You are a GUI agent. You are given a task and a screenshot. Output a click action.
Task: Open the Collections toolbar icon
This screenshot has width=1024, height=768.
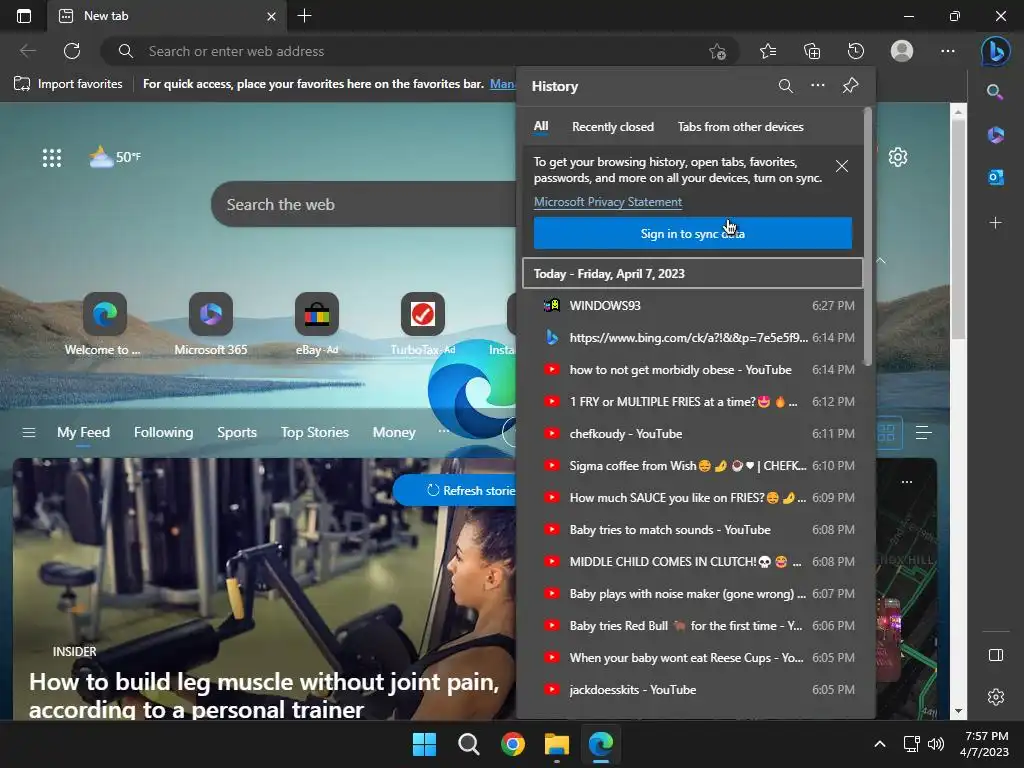coord(812,51)
